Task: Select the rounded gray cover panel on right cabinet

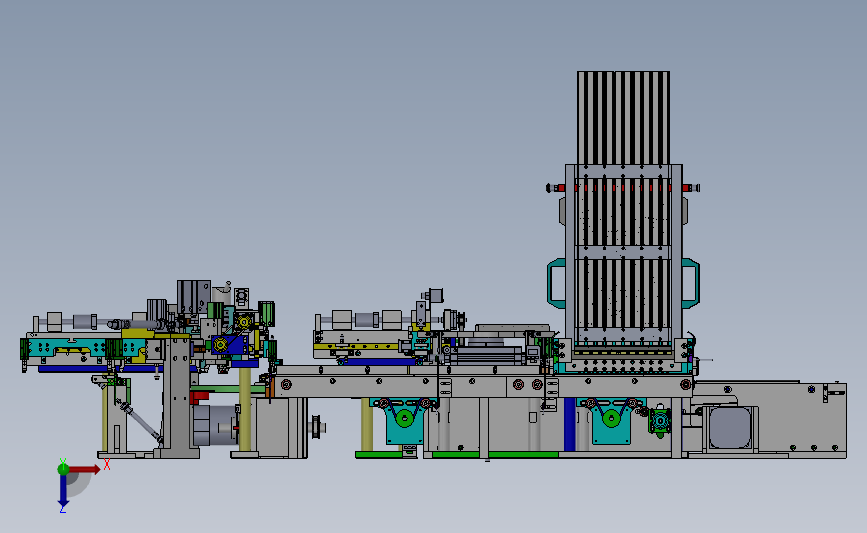Action: (730, 427)
